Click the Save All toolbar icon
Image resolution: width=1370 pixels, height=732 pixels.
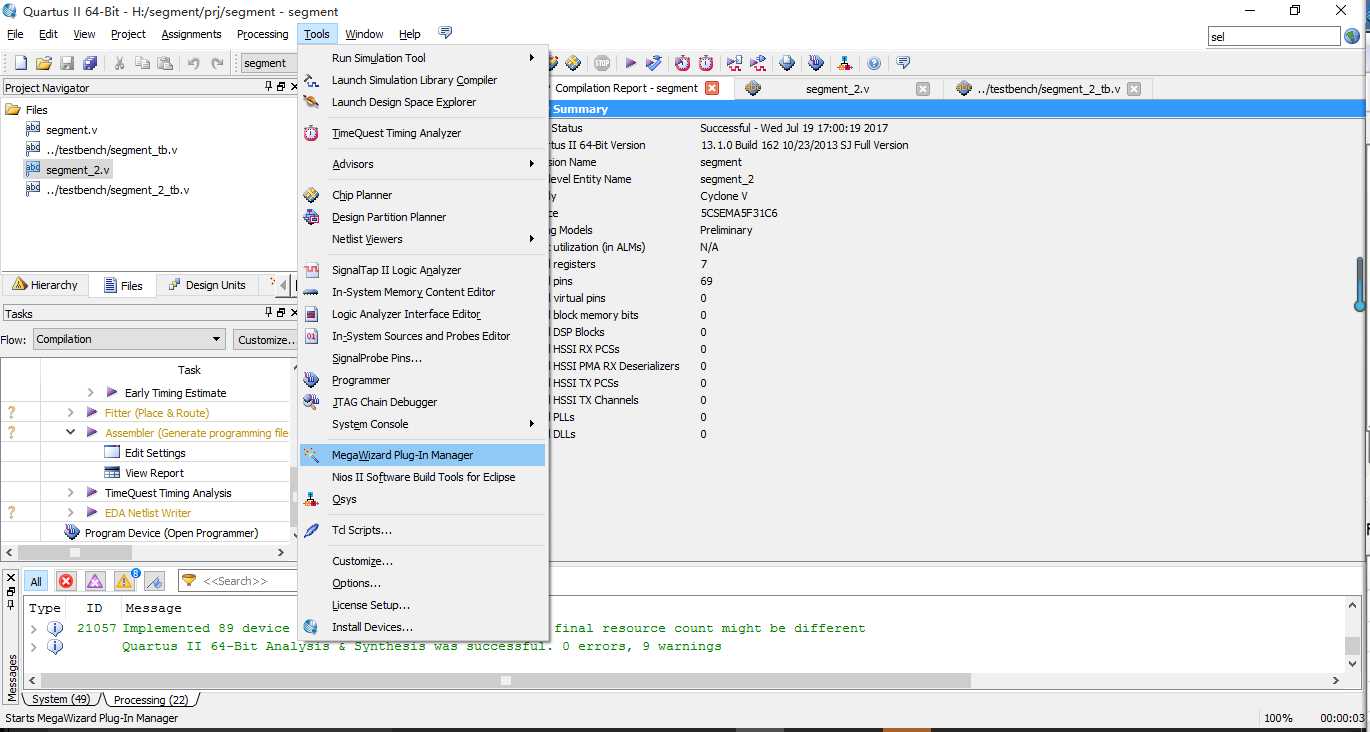[x=90, y=63]
